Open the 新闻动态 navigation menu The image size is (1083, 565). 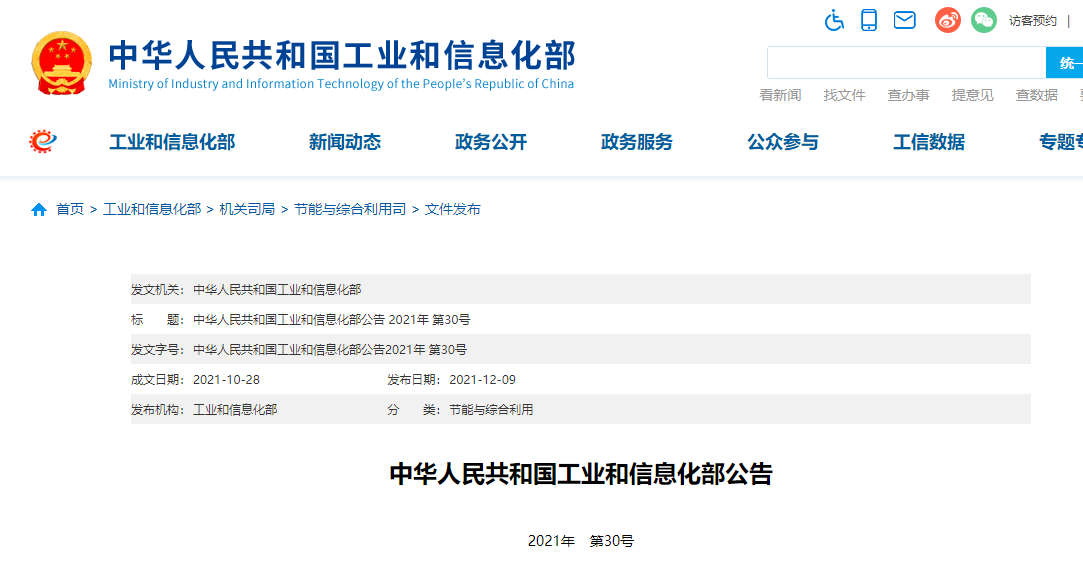pos(345,142)
